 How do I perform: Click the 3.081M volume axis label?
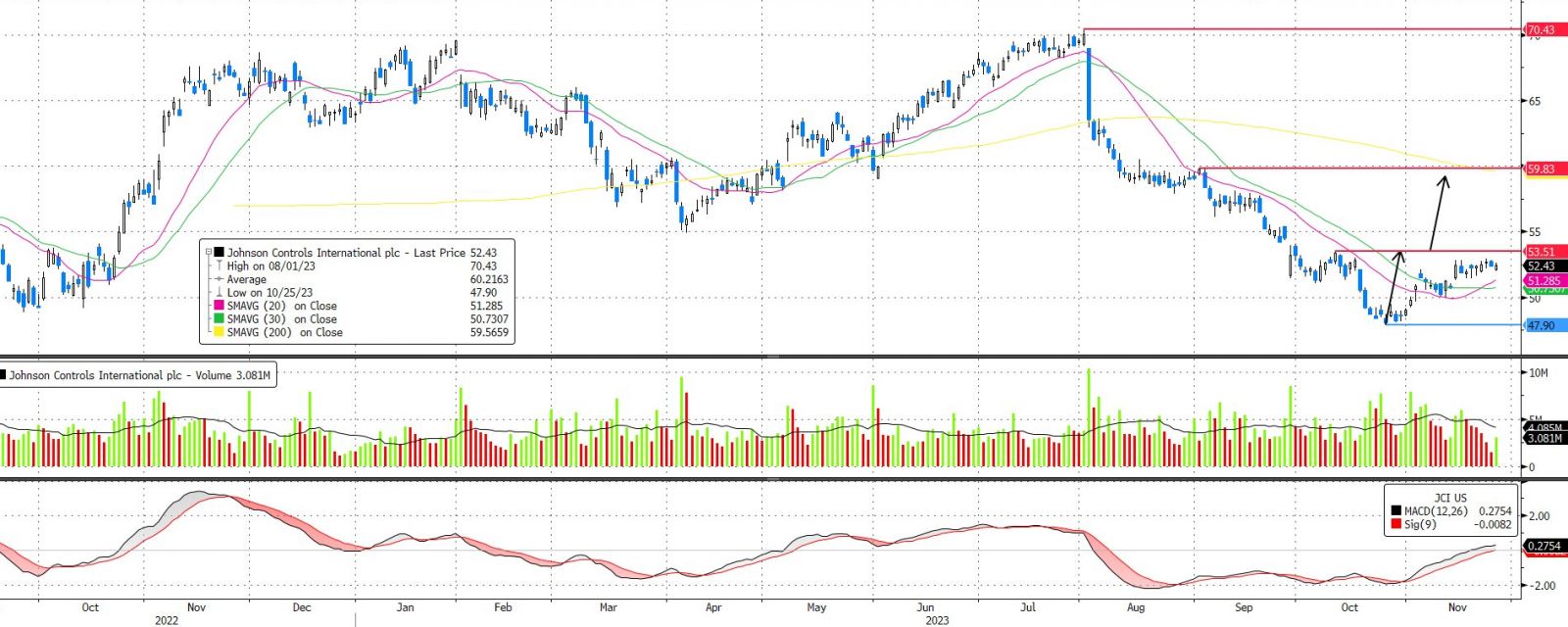[x=1545, y=438]
